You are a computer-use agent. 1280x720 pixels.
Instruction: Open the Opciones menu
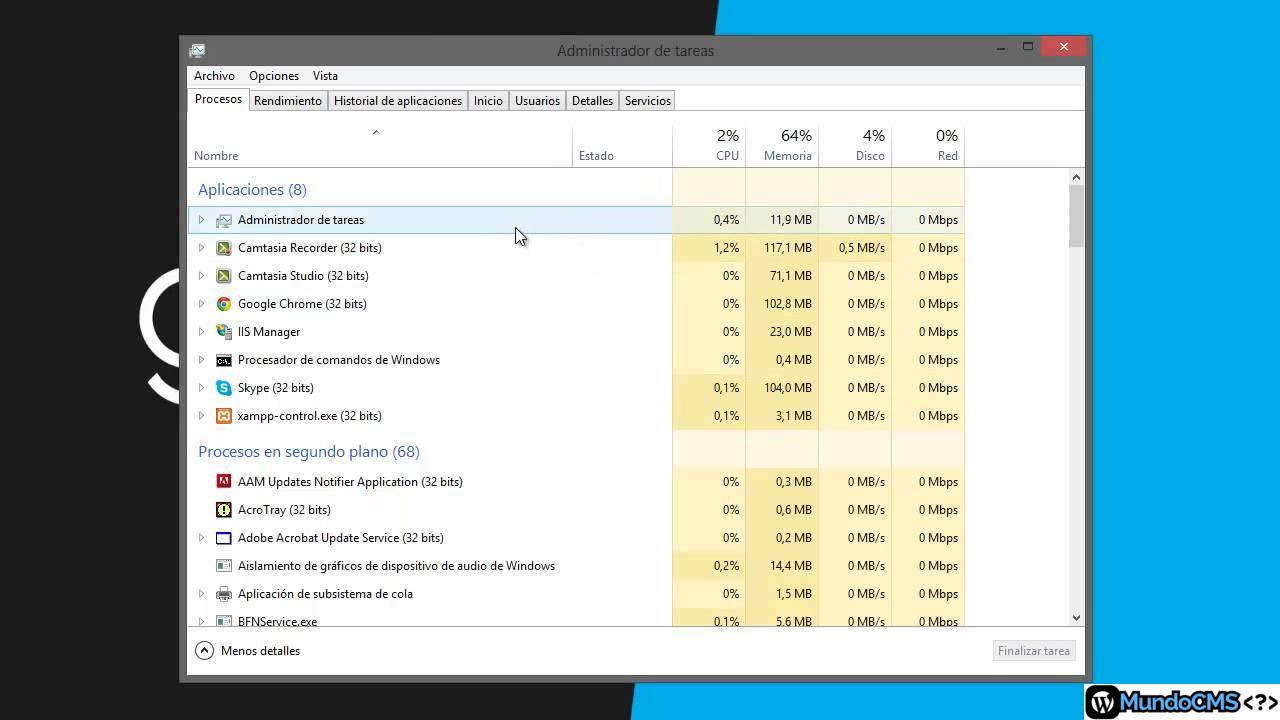[x=274, y=76]
